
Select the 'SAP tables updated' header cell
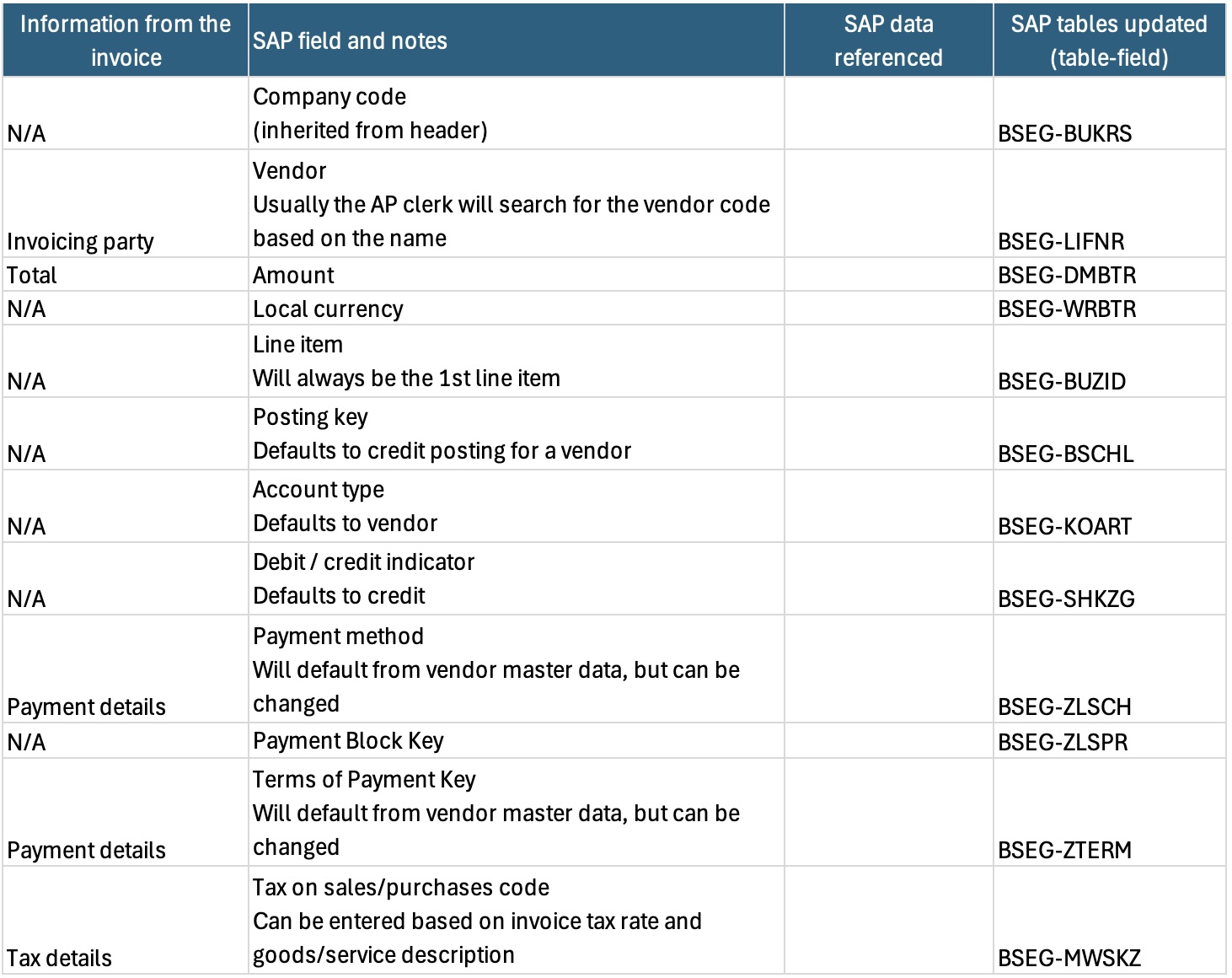[x=1109, y=40]
